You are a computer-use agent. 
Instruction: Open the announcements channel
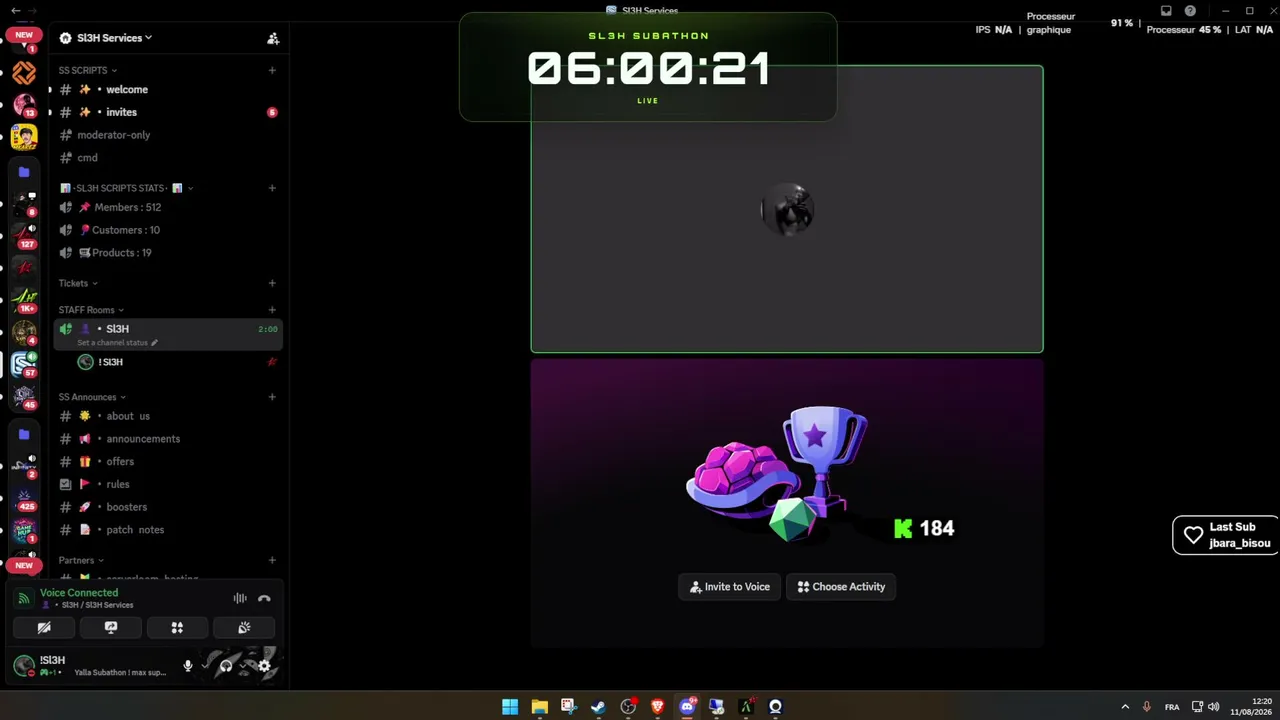(168, 439)
